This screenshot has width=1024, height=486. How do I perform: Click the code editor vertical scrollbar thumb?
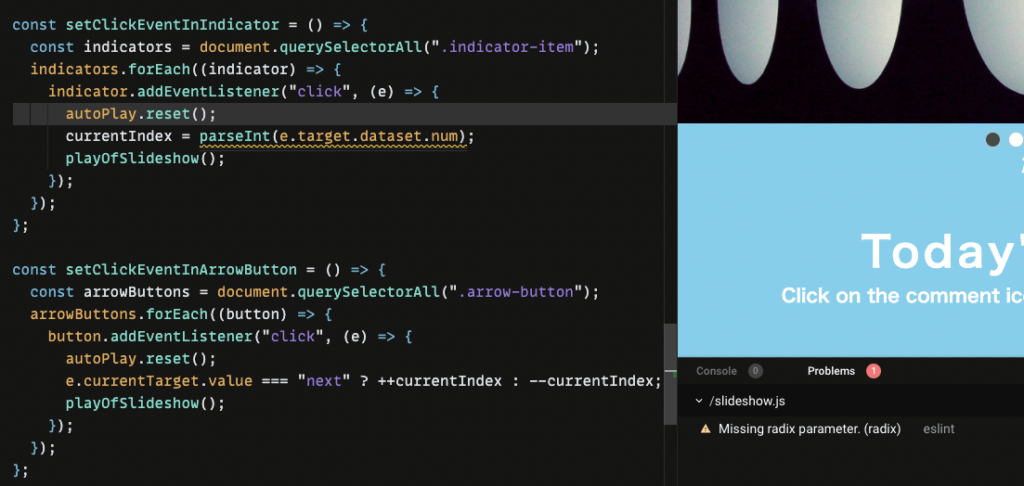(x=670, y=374)
